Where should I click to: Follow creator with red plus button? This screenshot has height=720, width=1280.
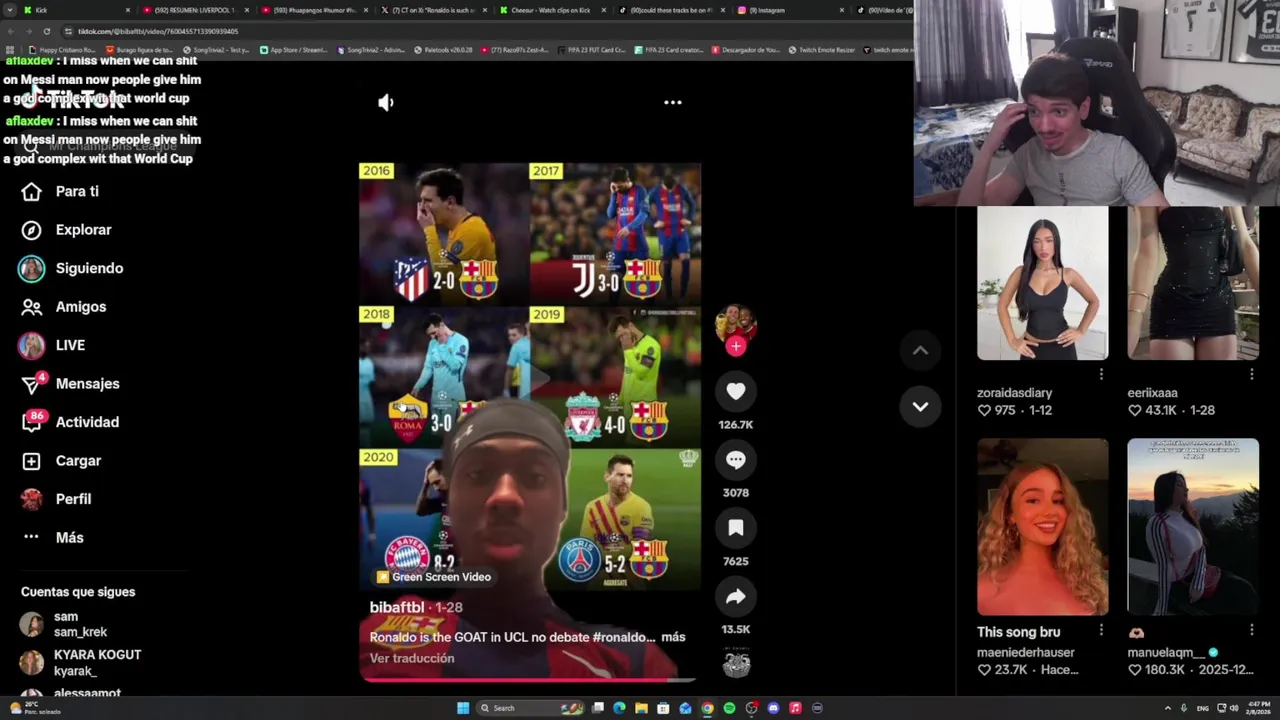pos(736,346)
